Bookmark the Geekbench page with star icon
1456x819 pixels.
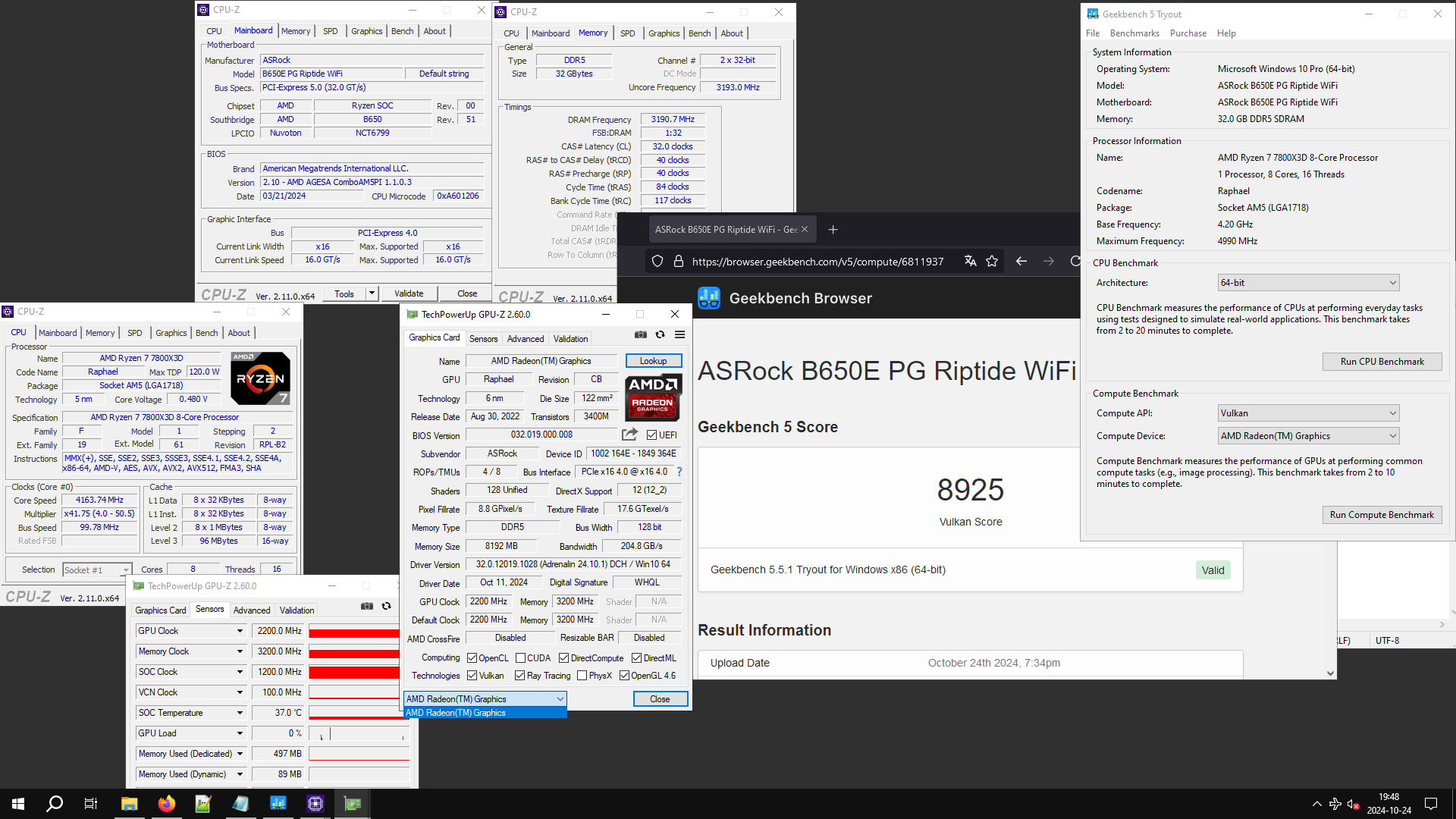(992, 261)
